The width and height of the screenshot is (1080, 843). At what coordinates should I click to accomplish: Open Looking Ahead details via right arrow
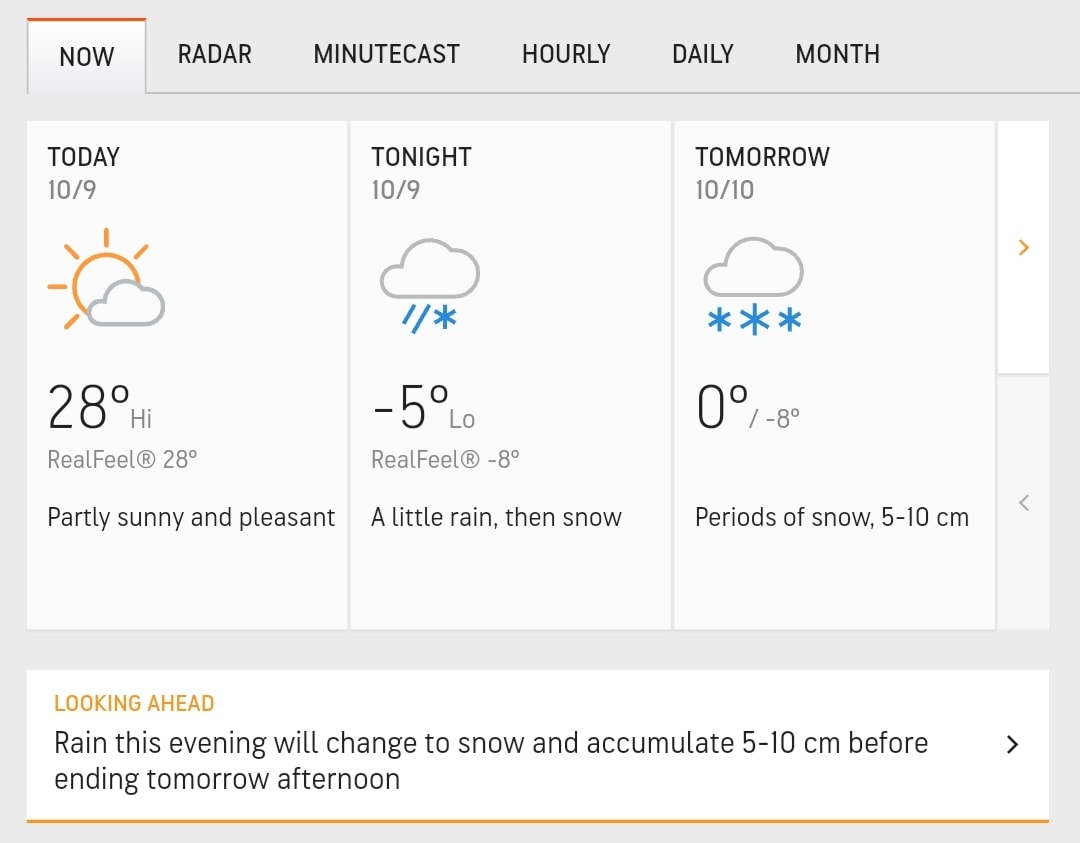coord(1012,745)
